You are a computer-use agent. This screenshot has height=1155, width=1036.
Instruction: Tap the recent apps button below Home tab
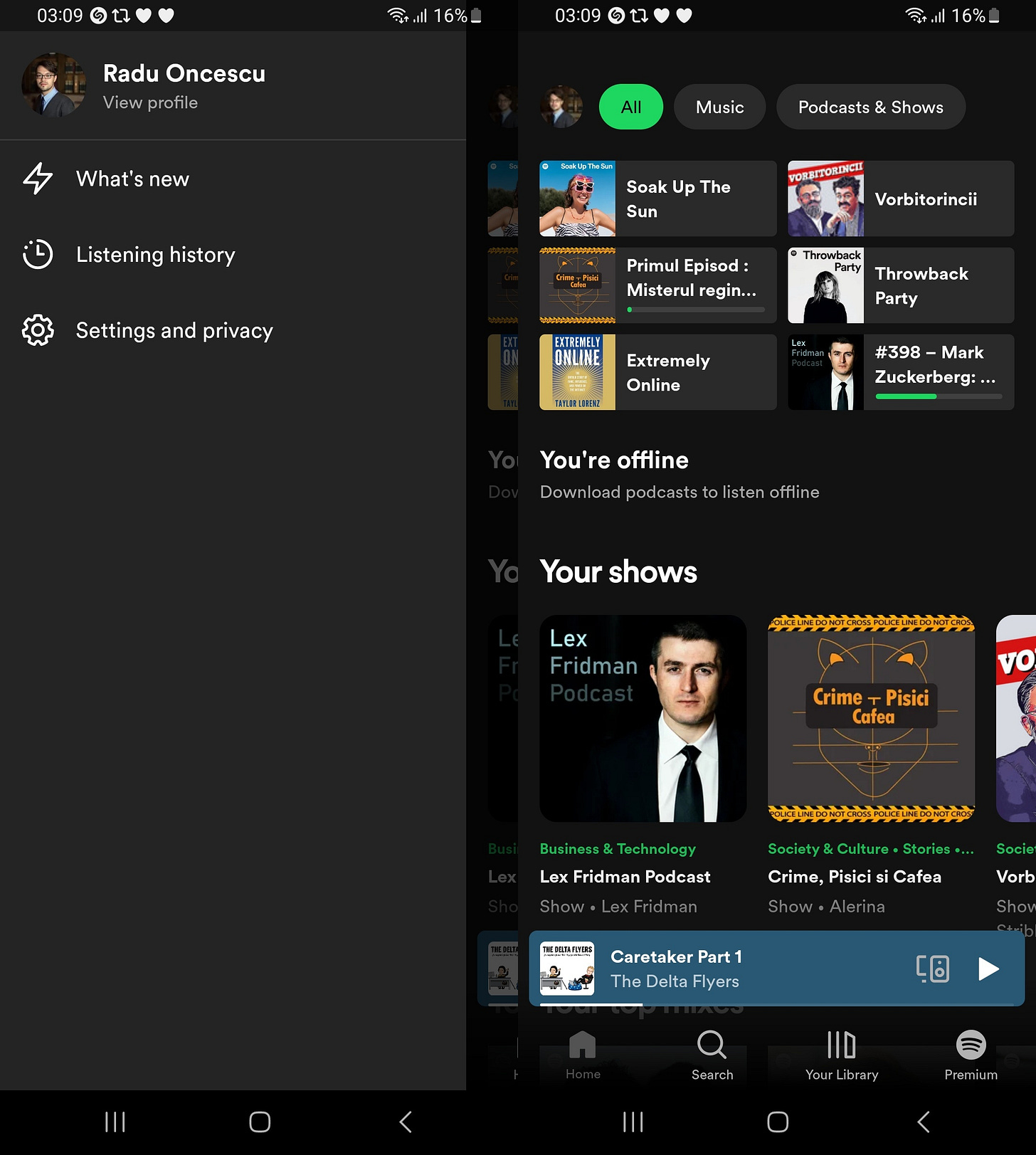pyautogui.click(x=633, y=1122)
